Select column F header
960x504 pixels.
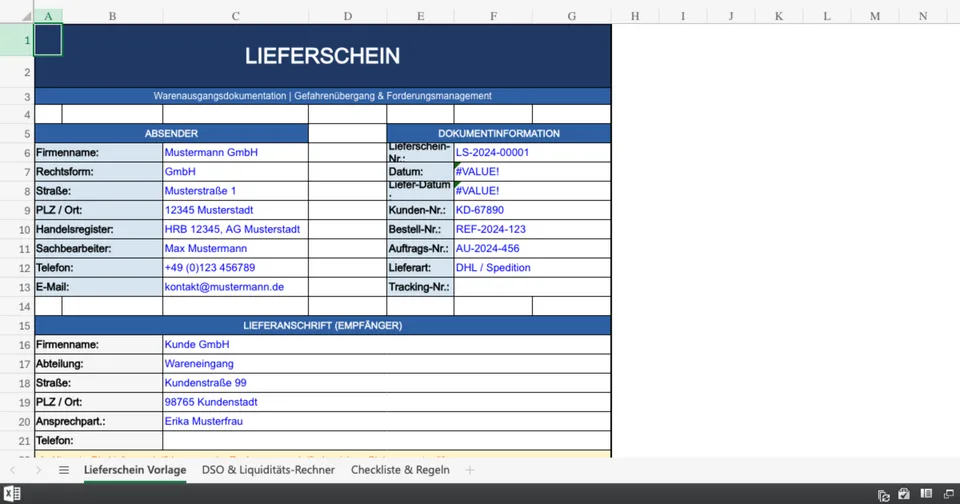pos(493,17)
